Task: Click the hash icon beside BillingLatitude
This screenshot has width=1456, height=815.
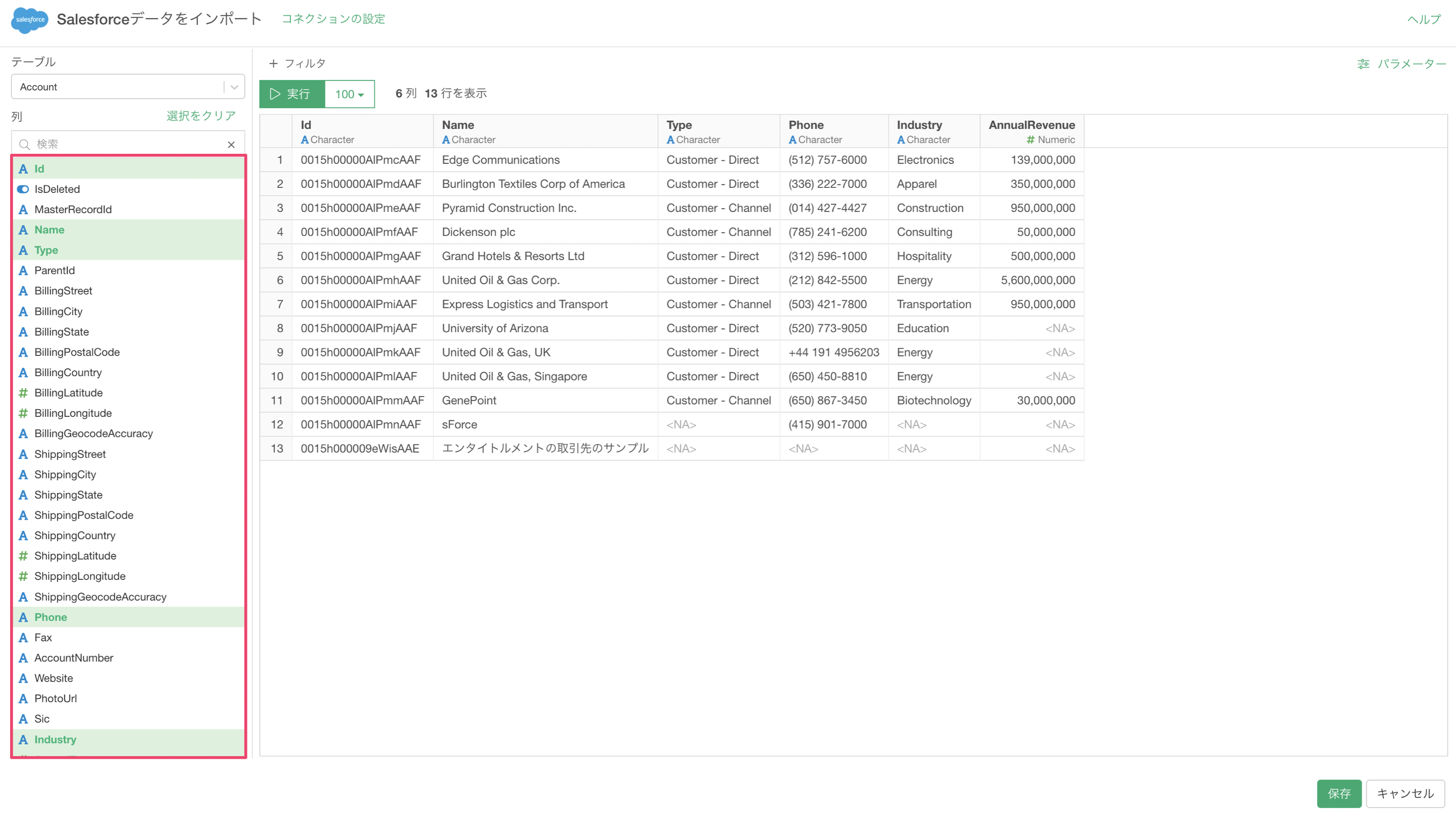Action: tap(23, 392)
